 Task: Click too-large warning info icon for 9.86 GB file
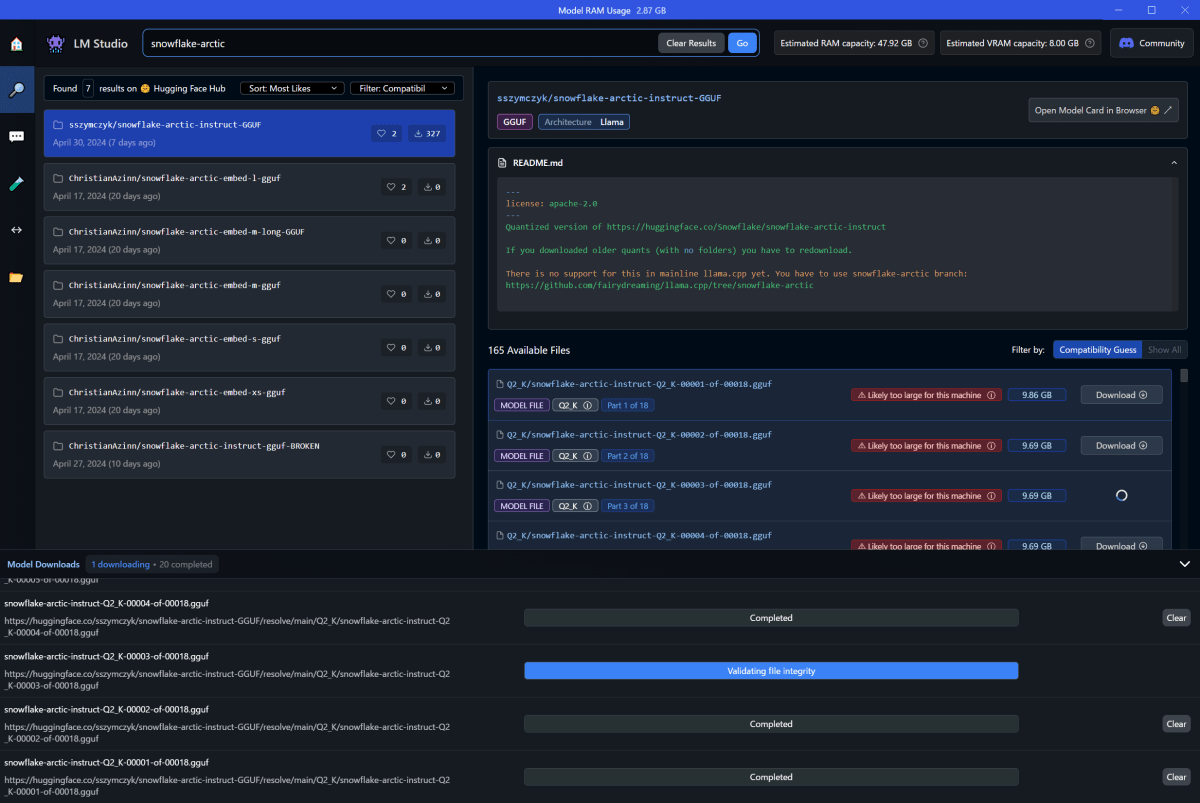pyautogui.click(x=991, y=395)
